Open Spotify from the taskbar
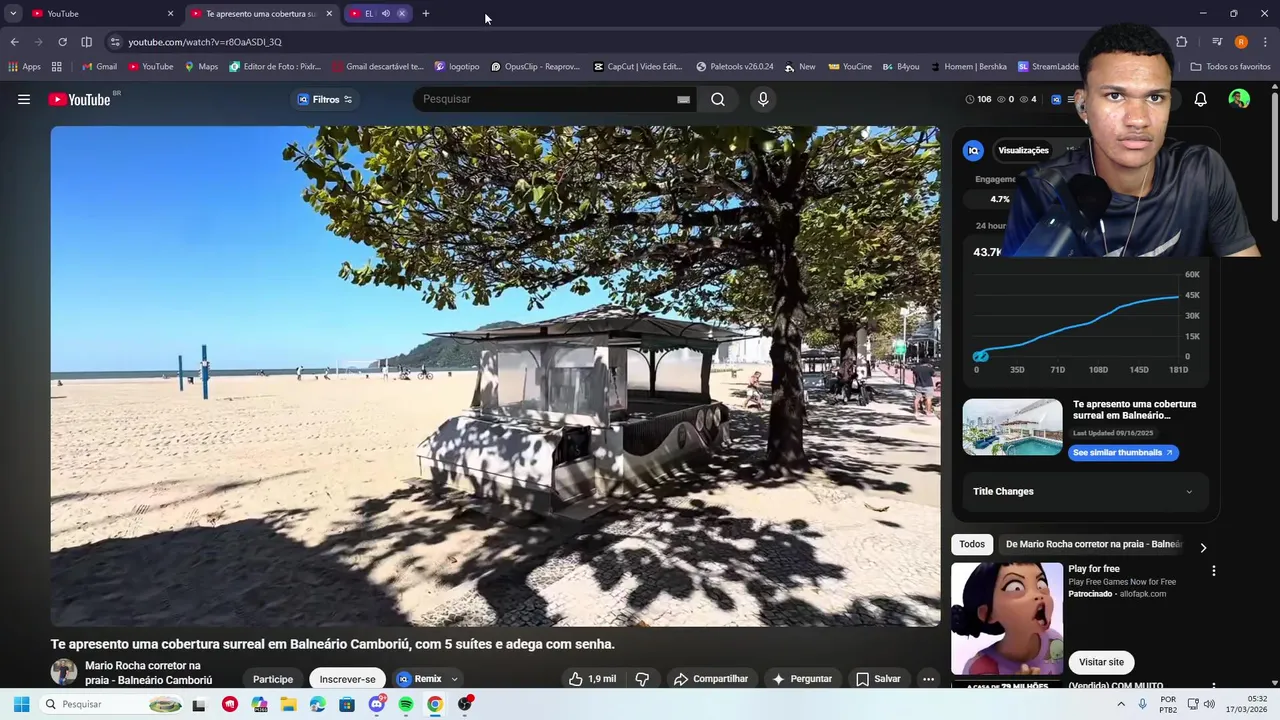Image resolution: width=1280 pixels, height=720 pixels. [406, 704]
